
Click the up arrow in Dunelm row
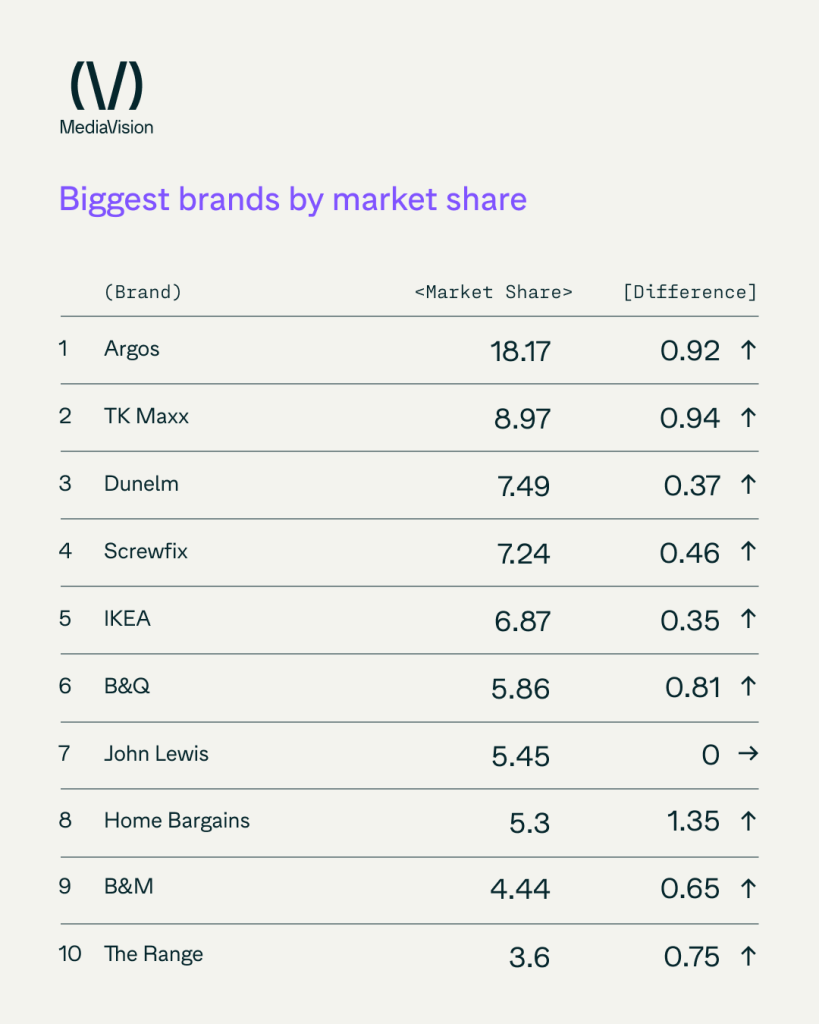pos(748,485)
